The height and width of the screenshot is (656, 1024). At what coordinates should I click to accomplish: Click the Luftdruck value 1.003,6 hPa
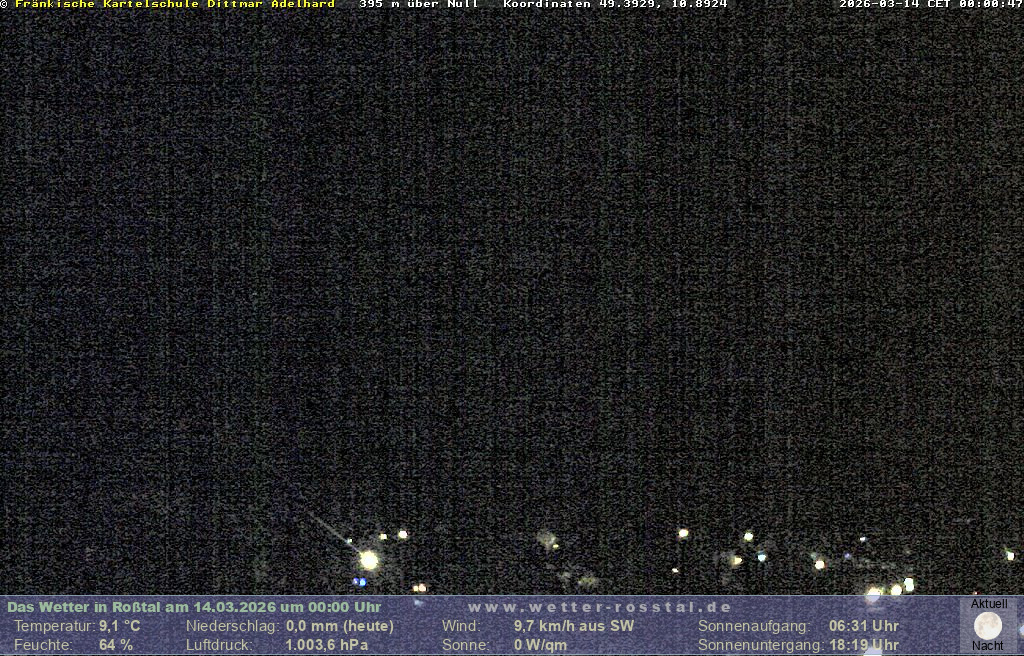(x=326, y=645)
